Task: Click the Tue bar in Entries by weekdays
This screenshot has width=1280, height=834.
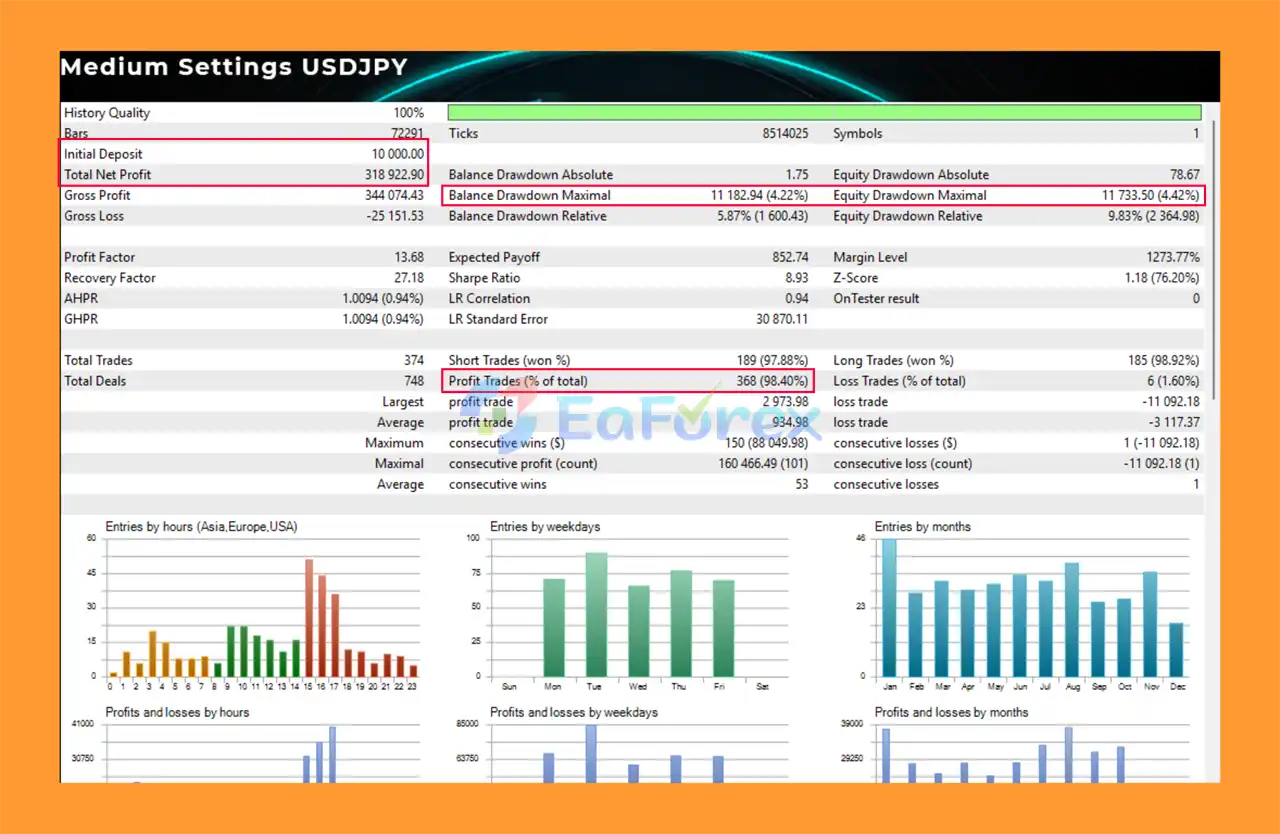Action: pos(596,614)
